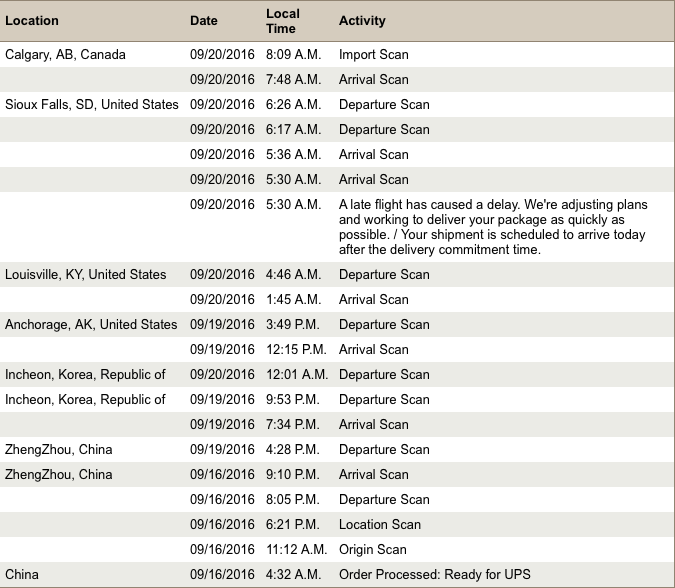Click the 3:49 P.M. time cell

point(293,325)
